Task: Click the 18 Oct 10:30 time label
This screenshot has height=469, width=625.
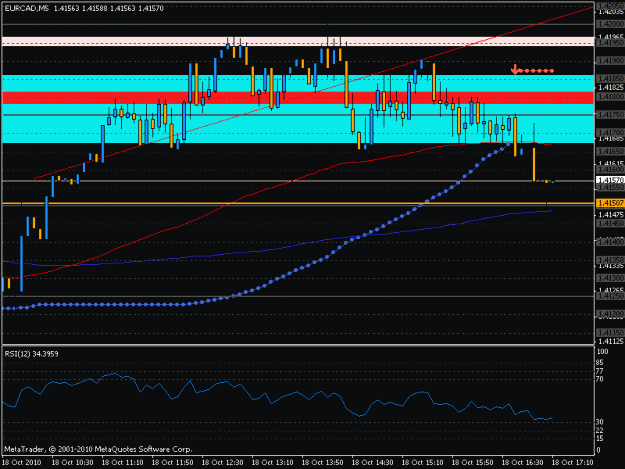Action: (73, 463)
